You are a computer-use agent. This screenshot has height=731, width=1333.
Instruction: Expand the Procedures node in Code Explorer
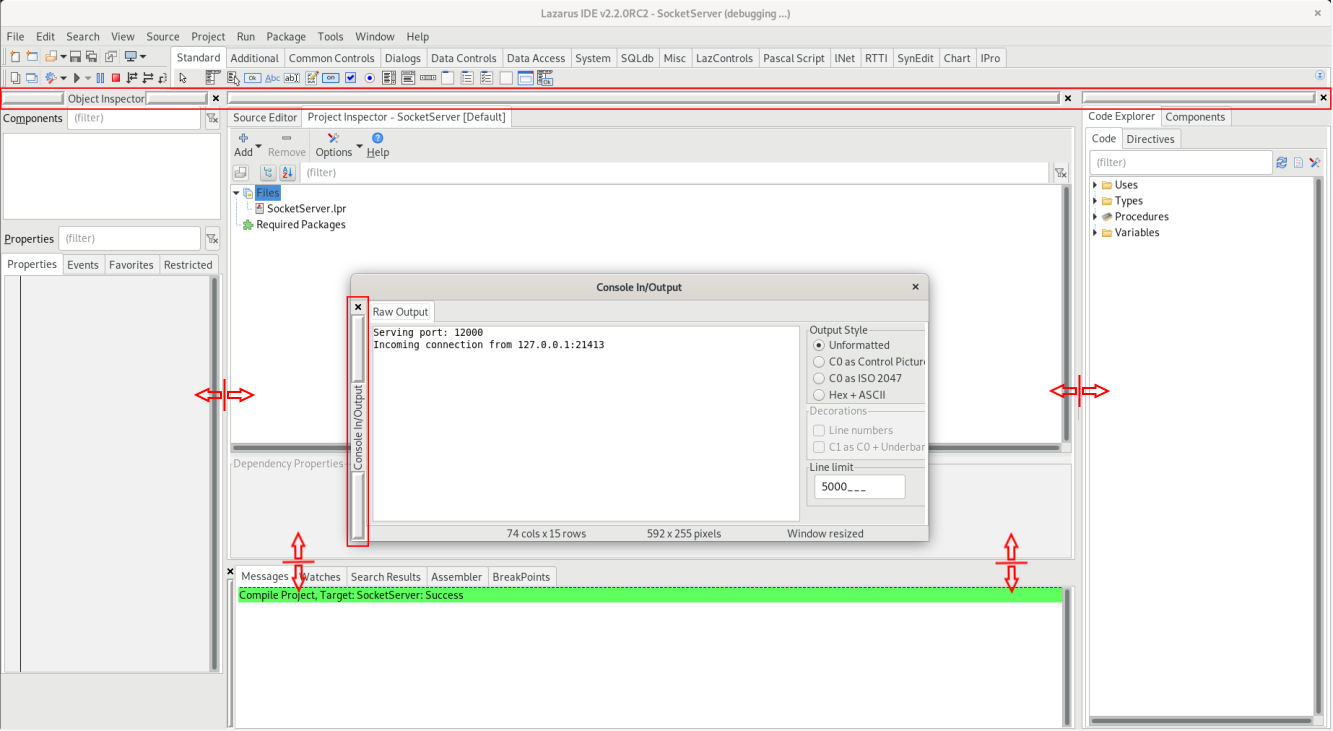[1095, 217]
